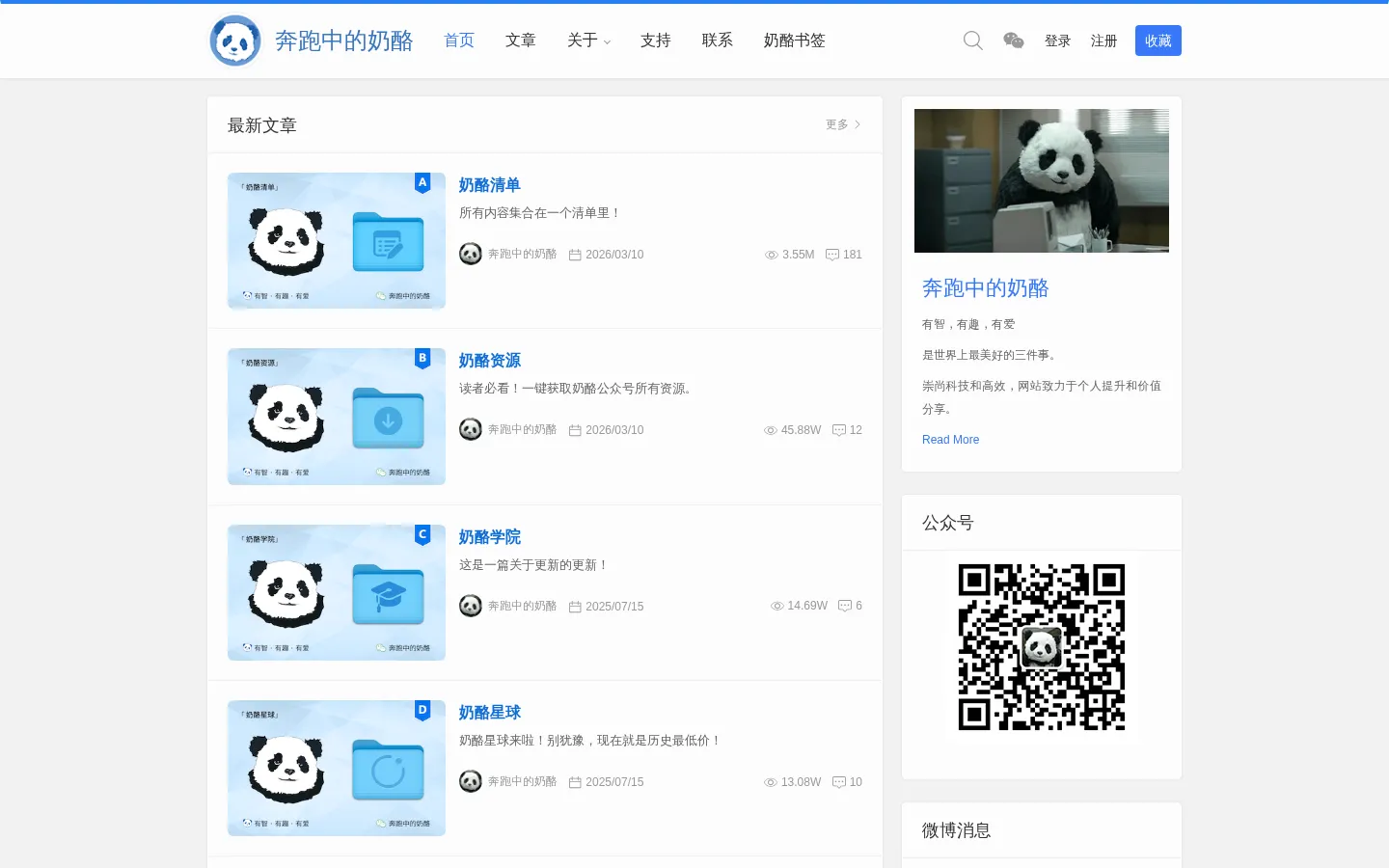Click sidebar title 奶酪中的奶酪 blue heading
Image resolution: width=1389 pixels, height=868 pixels.
(985, 288)
